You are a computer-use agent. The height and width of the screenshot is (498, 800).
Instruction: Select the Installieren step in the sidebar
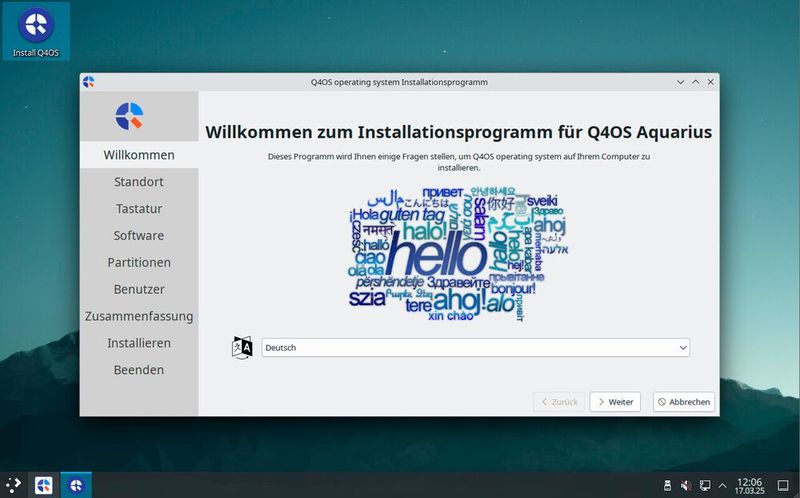(x=139, y=343)
